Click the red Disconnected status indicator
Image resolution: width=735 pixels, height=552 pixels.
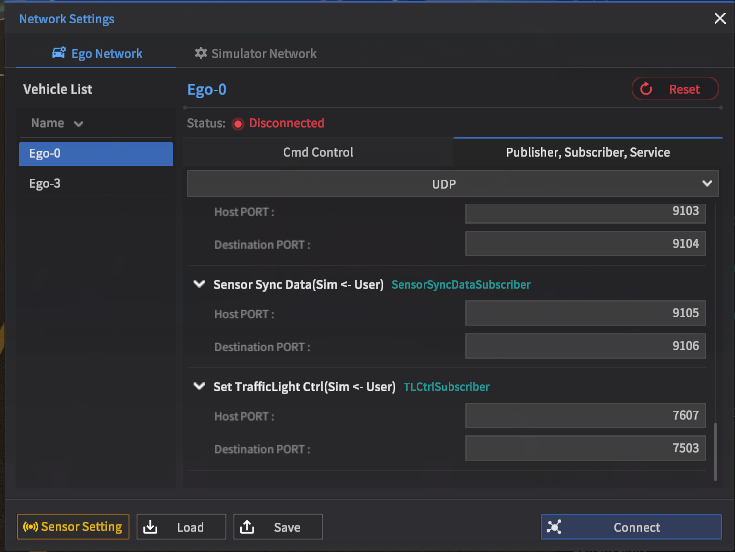tap(238, 124)
